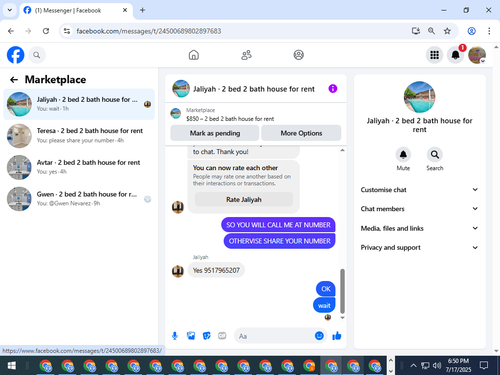Choose a sticker icon

207,336
